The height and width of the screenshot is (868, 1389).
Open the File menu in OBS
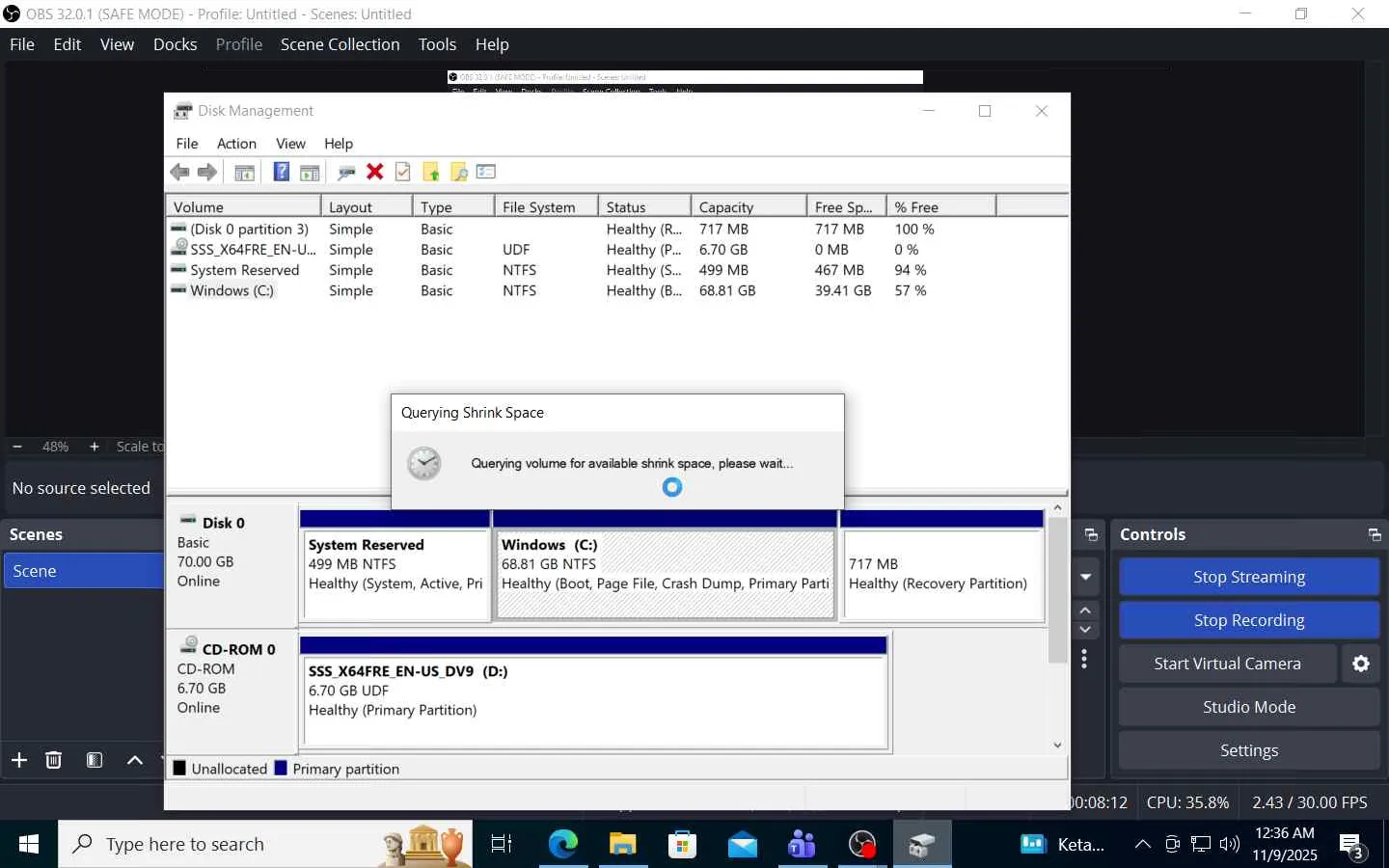point(22,44)
